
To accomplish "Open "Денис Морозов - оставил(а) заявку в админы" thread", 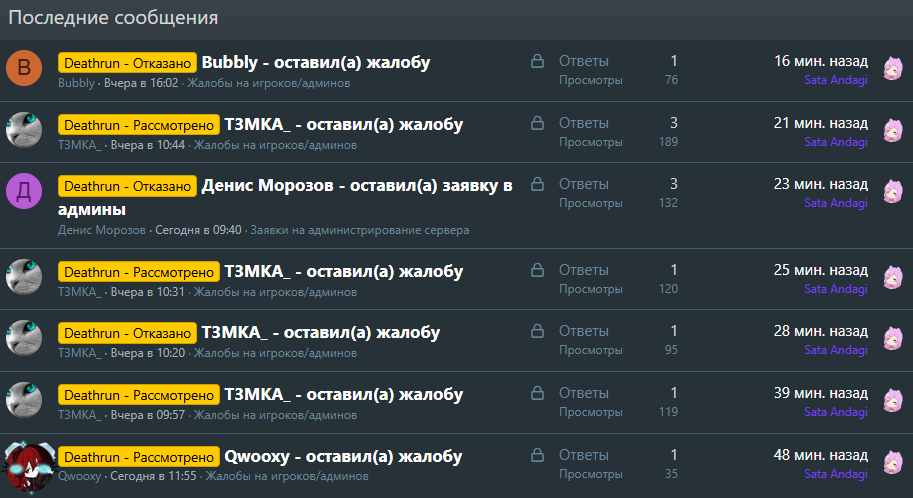I will (x=357, y=185).
